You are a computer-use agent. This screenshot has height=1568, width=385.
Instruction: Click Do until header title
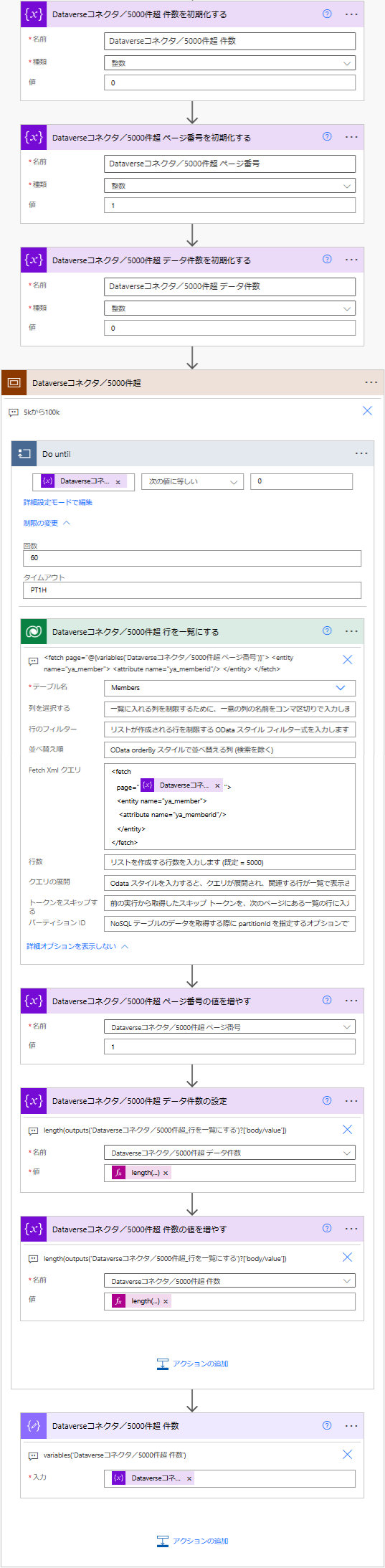click(56, 454)
